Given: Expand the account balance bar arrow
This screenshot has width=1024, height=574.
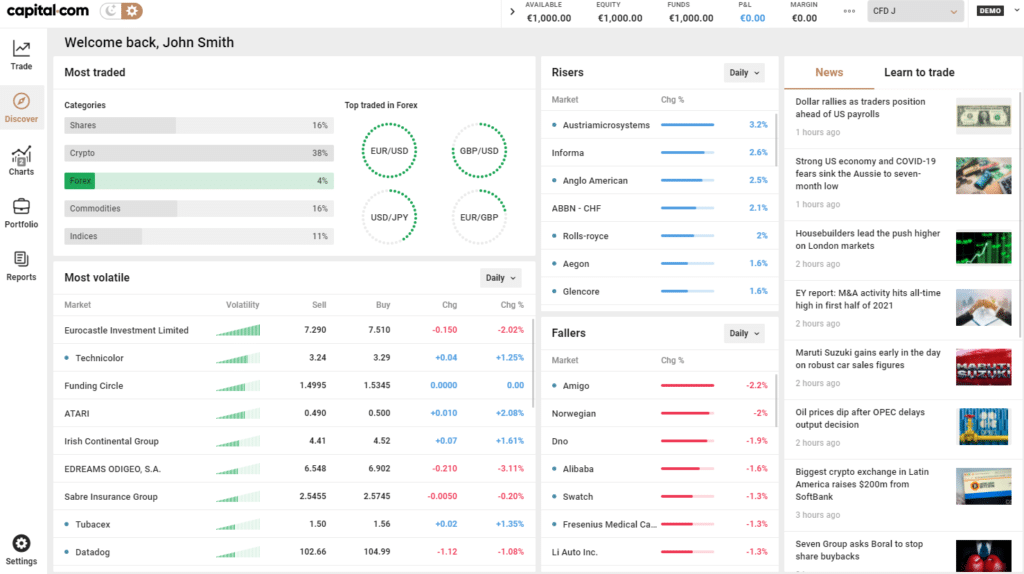Looking at the screenshot, I should tap(512, 12).
